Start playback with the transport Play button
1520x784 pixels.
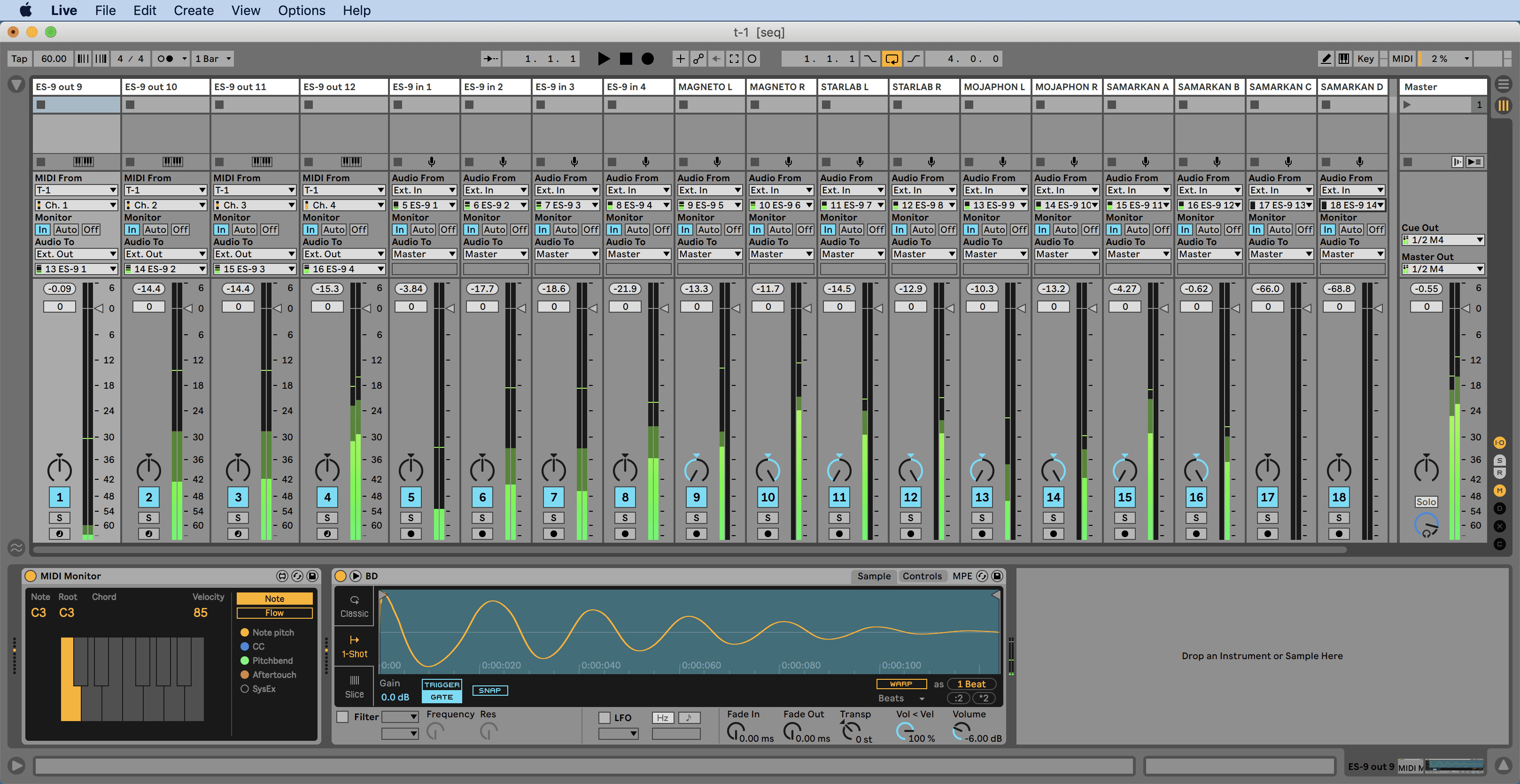[603, 58]
